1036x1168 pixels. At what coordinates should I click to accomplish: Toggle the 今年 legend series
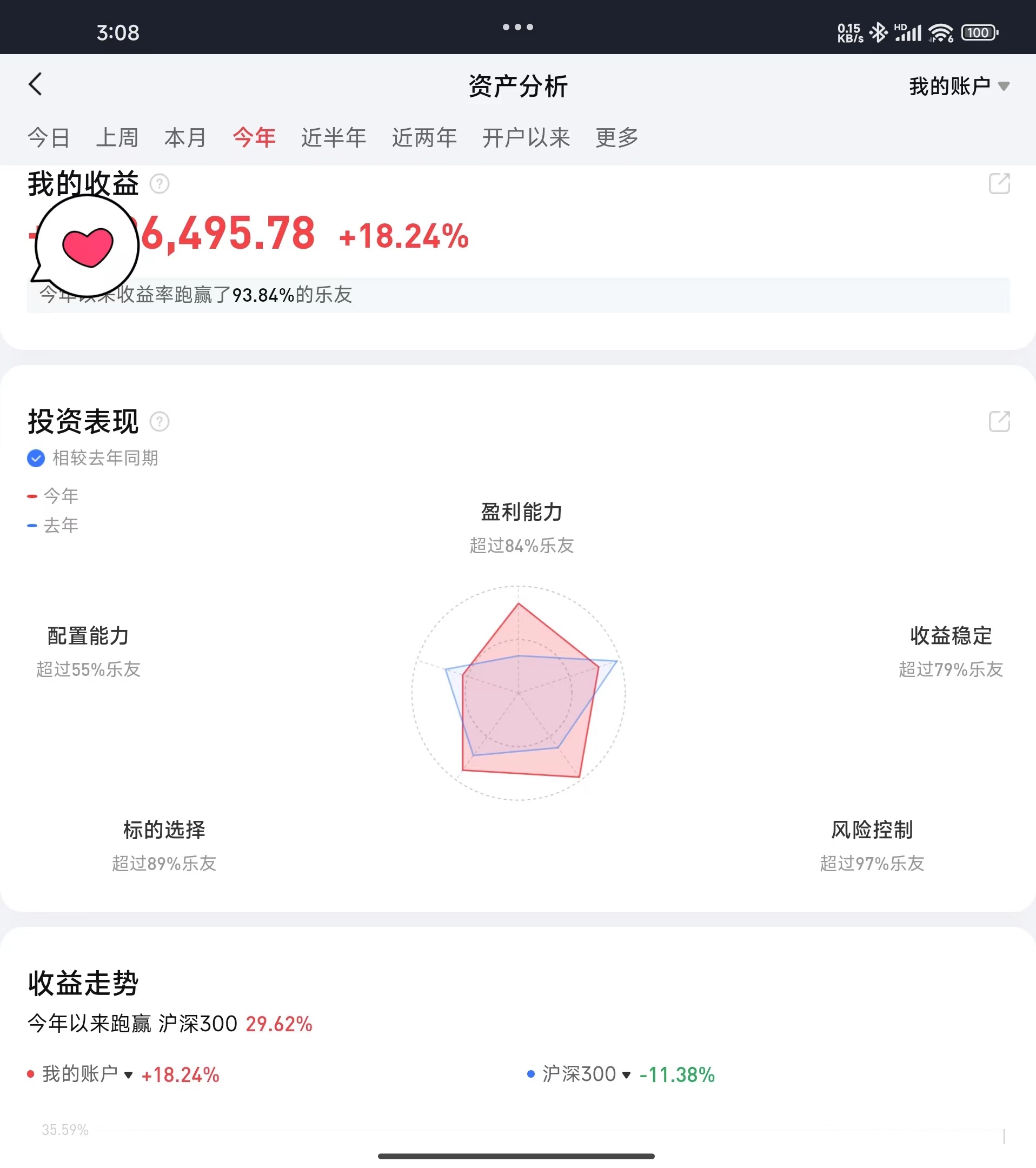pos(53,496)
